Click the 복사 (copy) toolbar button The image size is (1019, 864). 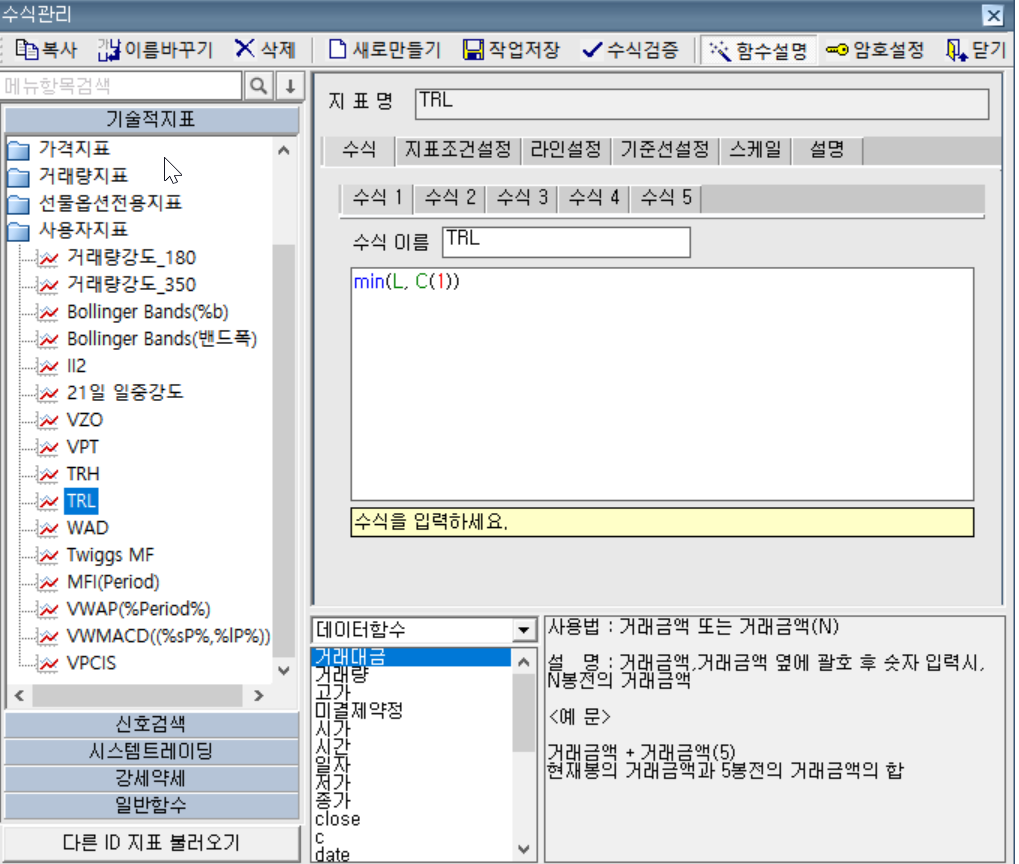click(45, 50)
